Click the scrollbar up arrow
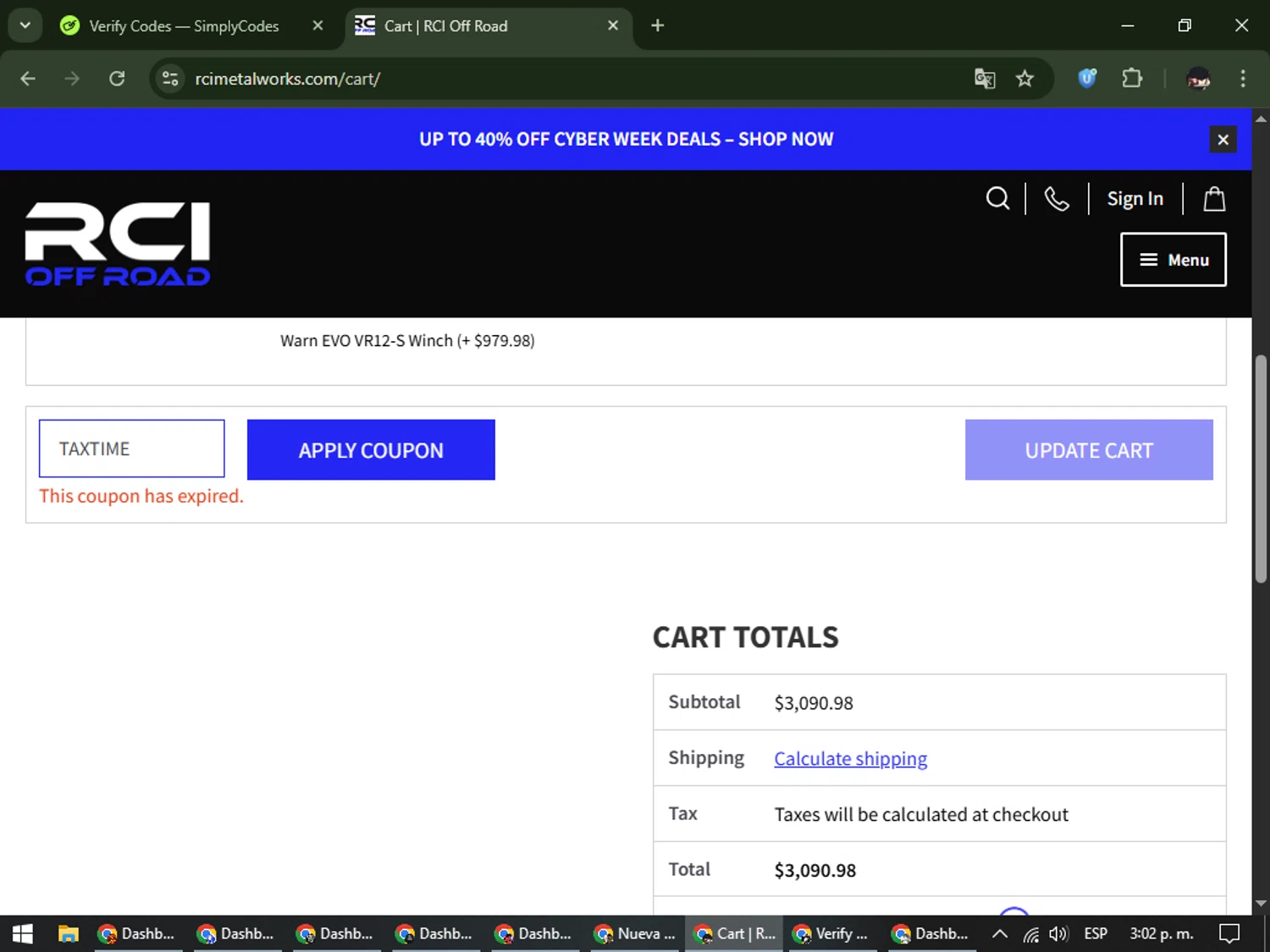Image resolution: width=1270 pixels, height=952 pixels. pyautogui.click(x=1261, y=118)
